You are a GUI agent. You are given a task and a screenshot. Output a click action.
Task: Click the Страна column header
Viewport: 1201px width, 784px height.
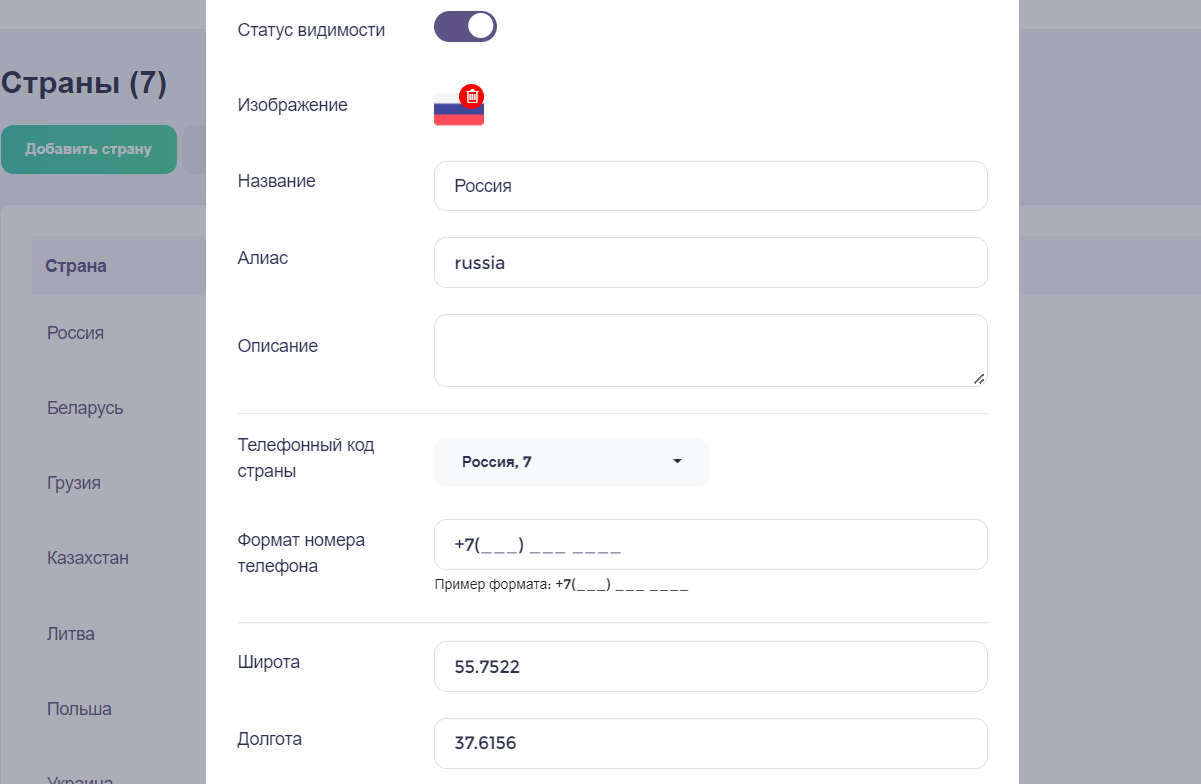(x=76, y=266)
